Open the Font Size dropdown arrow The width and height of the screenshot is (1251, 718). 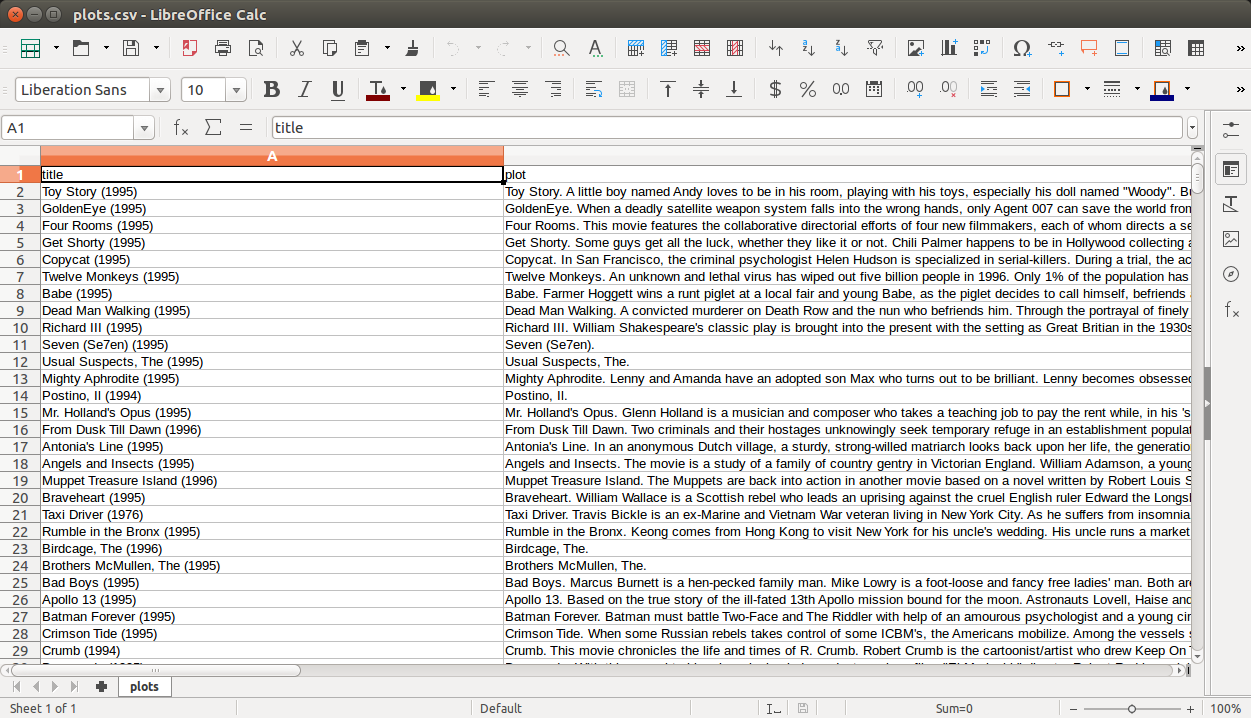pyautogui.click(x=236, y=90)
